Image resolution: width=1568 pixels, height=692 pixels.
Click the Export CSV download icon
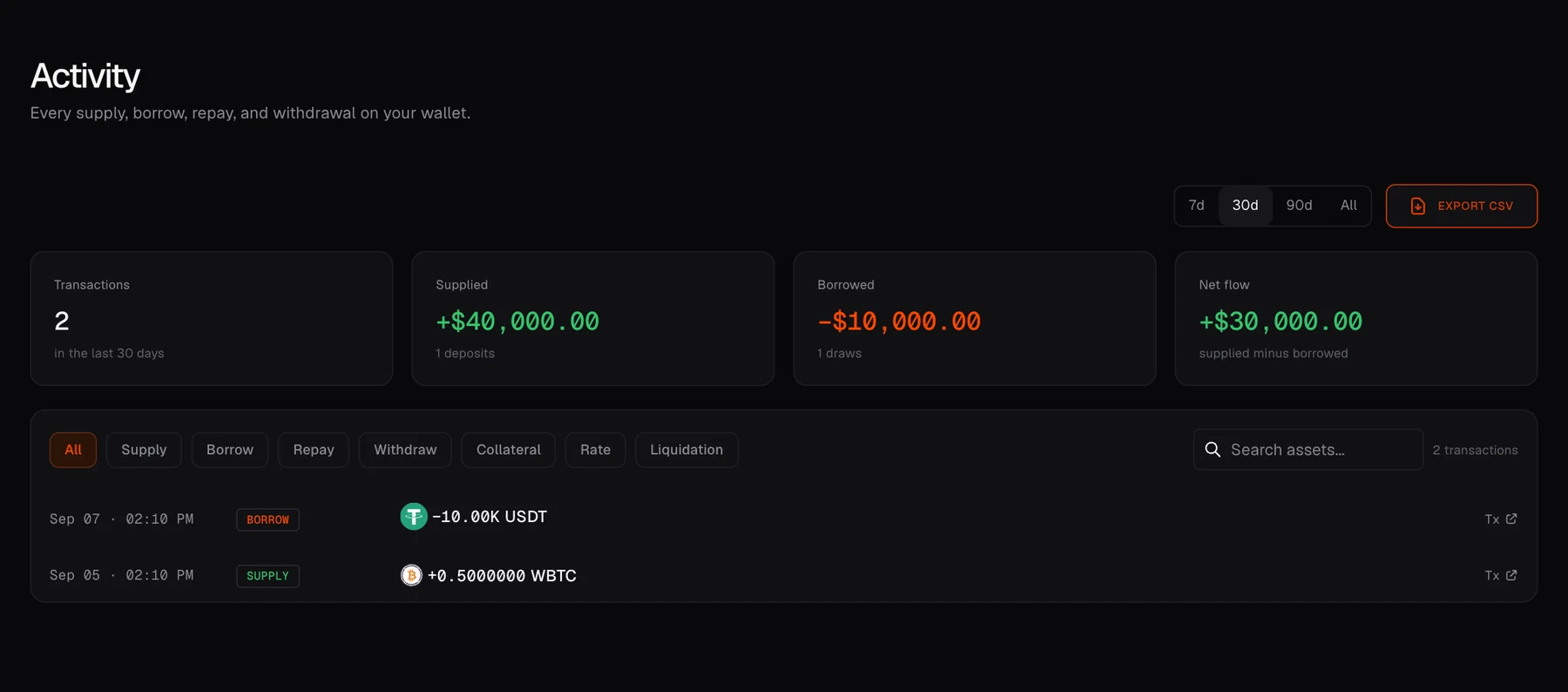click(x=1418, y=206)
